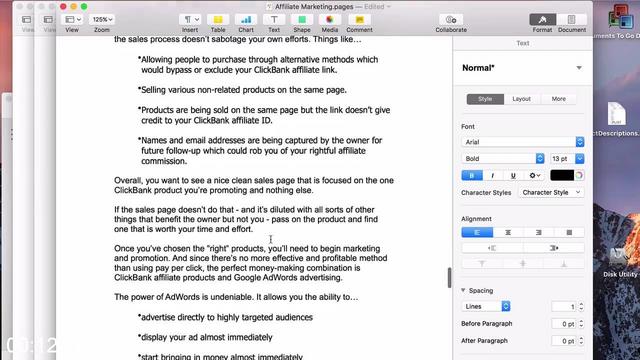Open the Media browser

click(329, 20)
